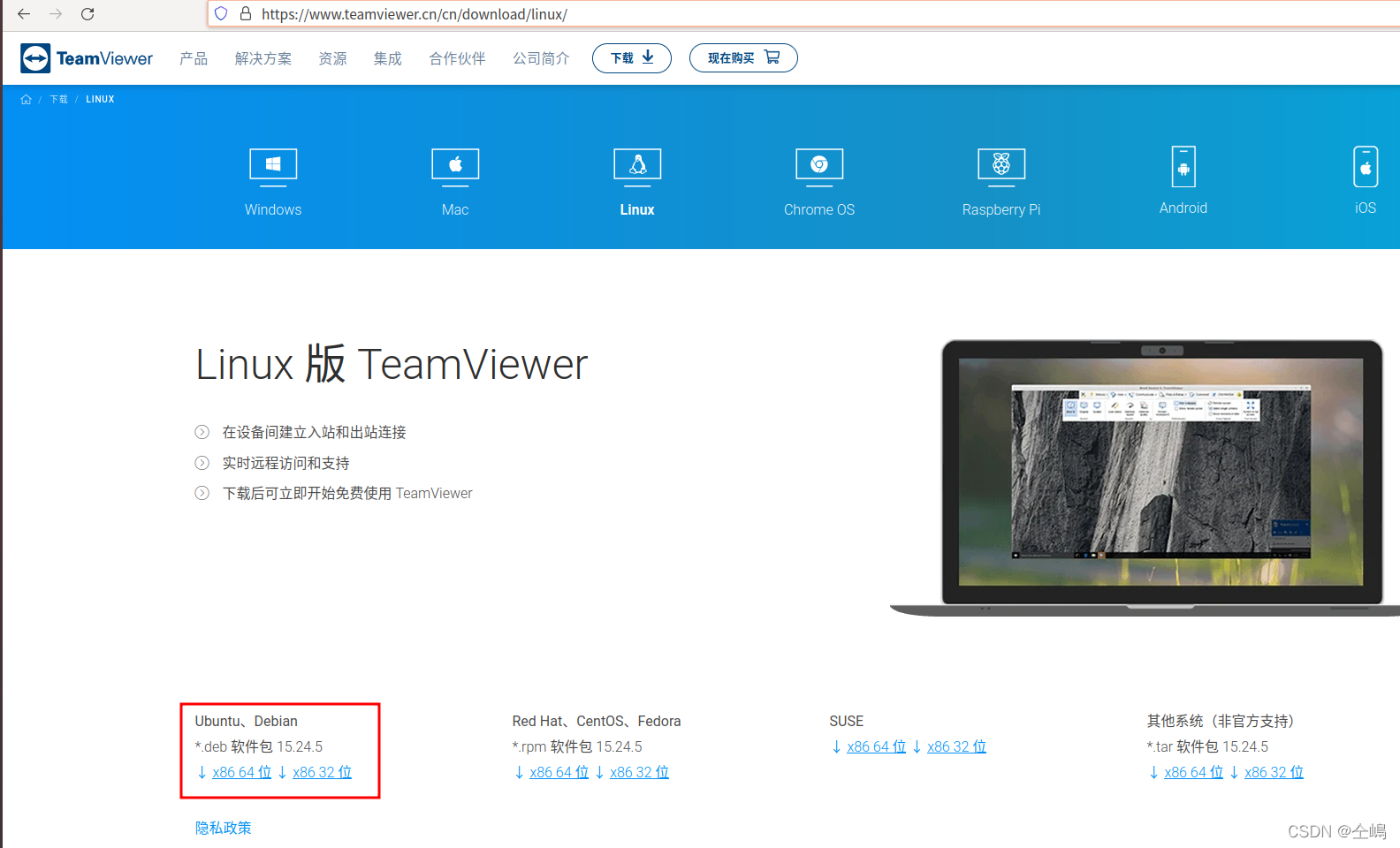1400x848 pixels.
Task: Download Ubuntu deb x86 32 位 package
Action: click(322, 772)
